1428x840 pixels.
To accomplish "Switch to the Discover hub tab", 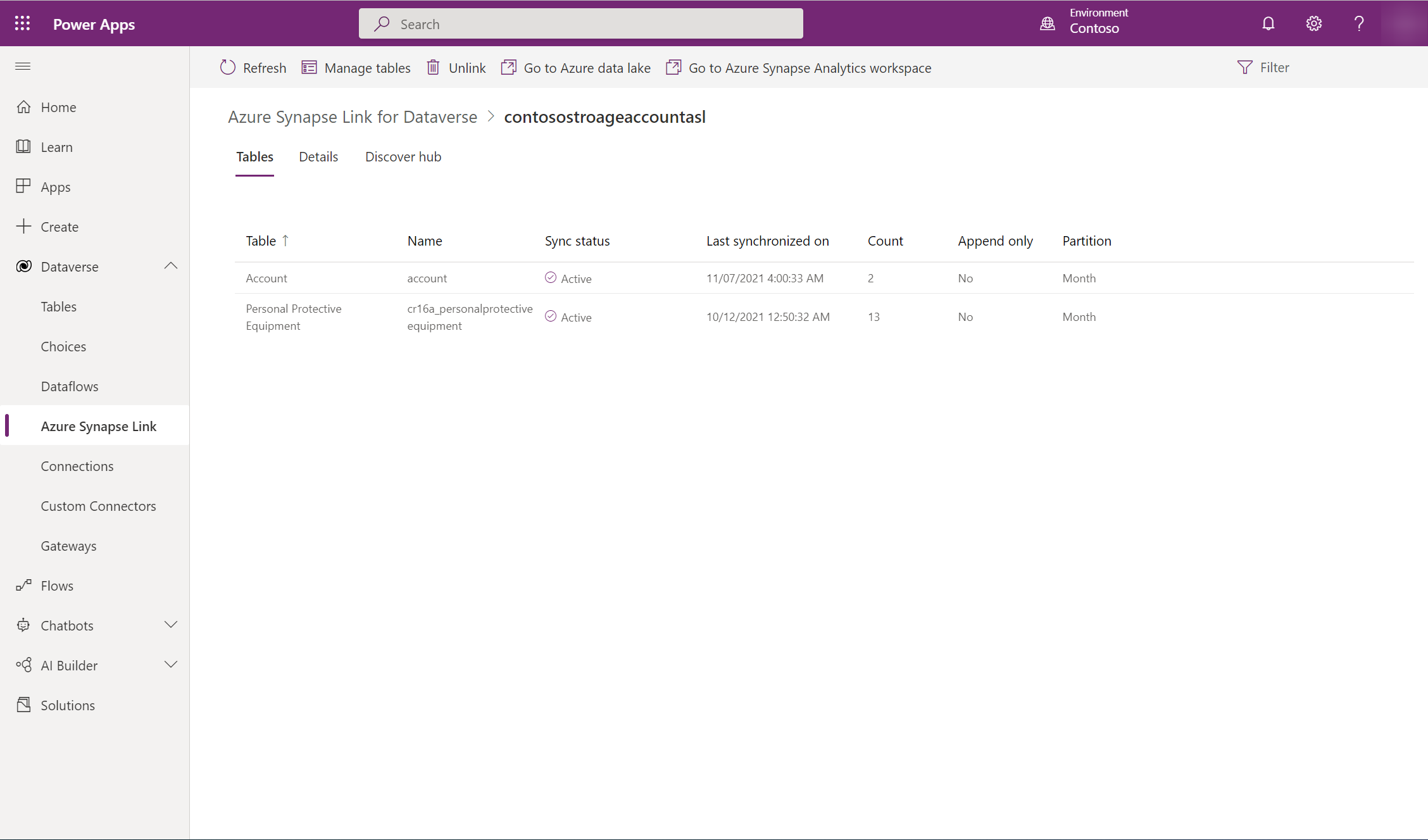I will [x=403, y=156].
